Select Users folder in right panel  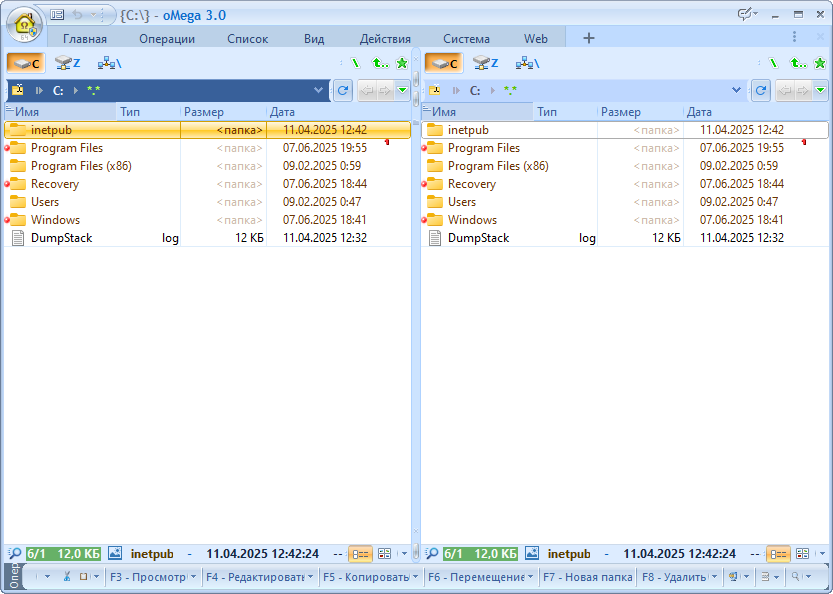click(x=625, y=202)
